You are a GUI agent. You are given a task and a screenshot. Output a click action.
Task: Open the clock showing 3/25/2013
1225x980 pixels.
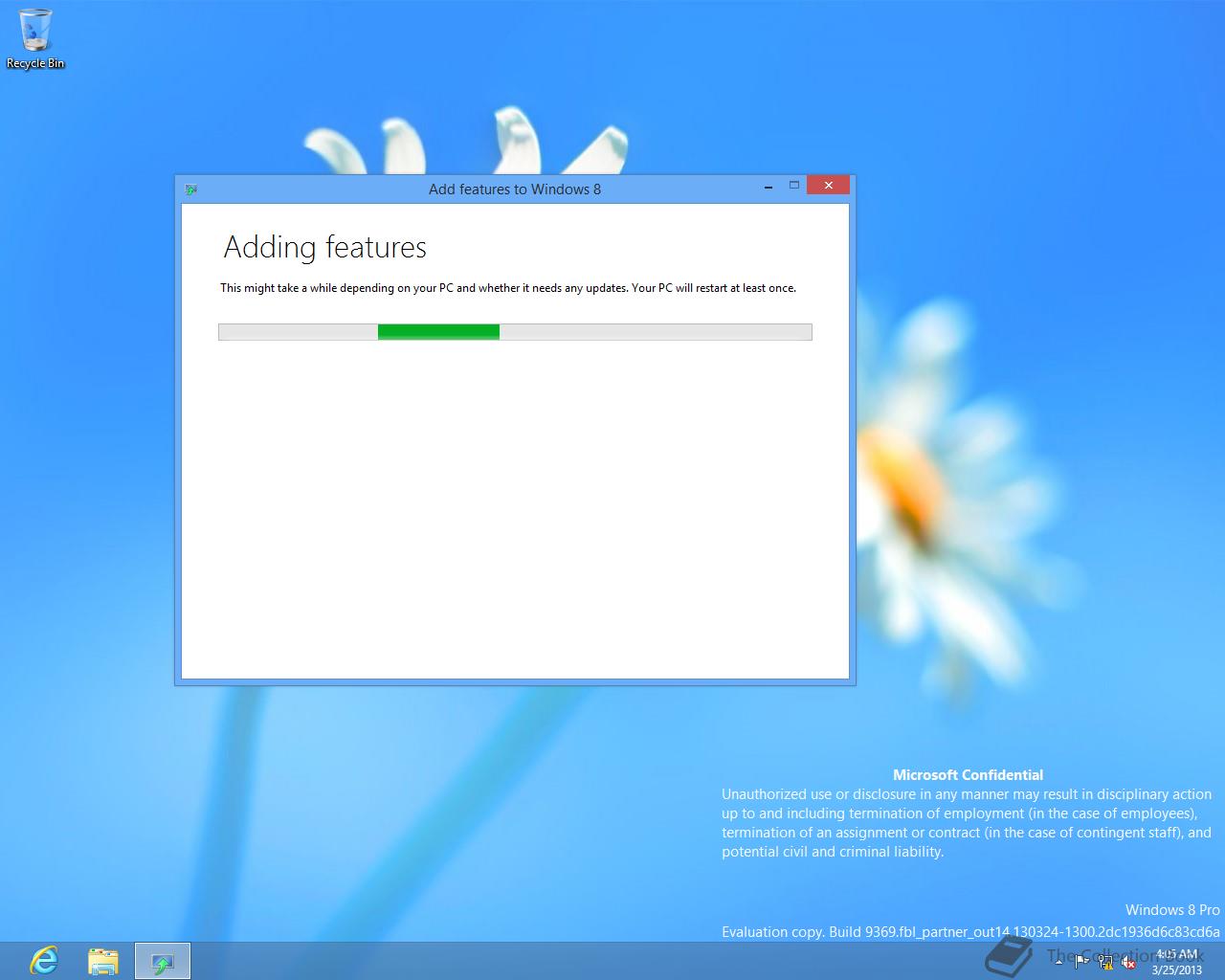coord(1176,961)
